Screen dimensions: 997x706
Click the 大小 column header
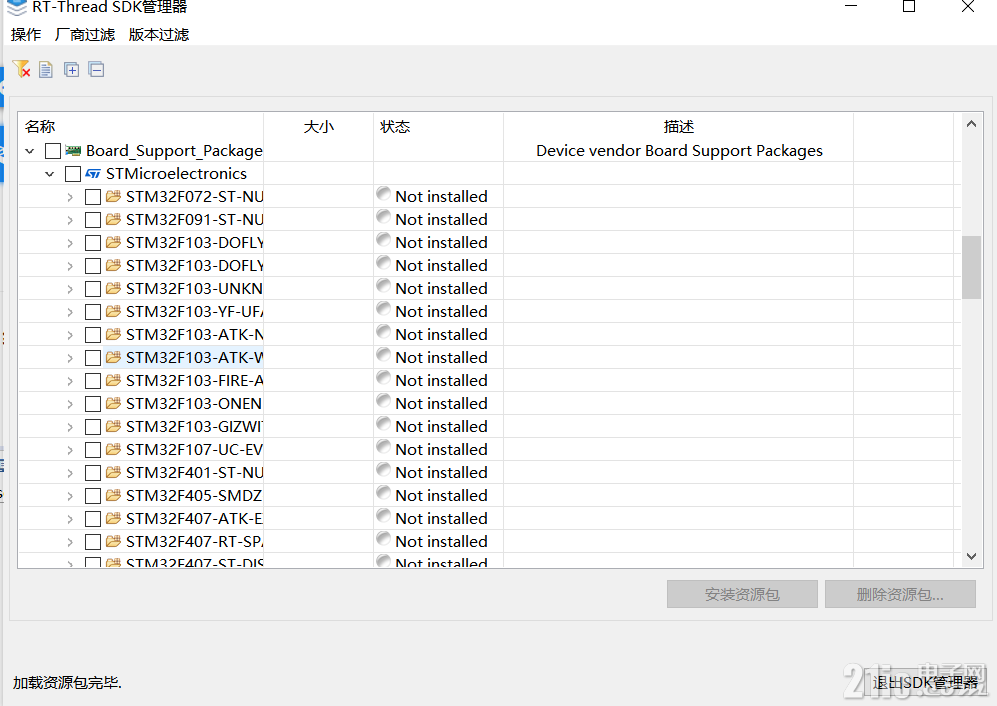(x=319, y=127)
